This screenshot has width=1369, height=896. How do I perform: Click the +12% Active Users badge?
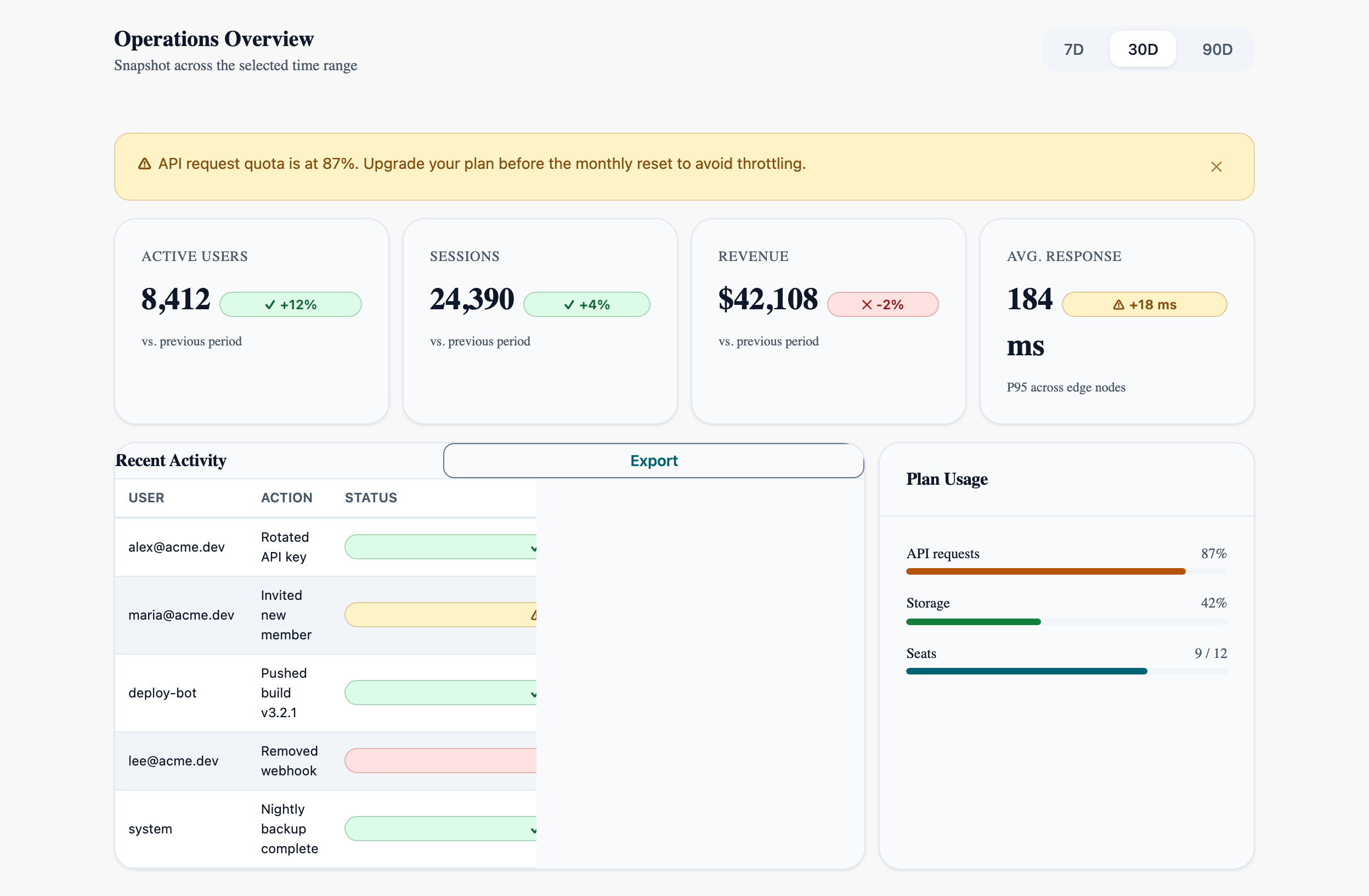point(291,304)
